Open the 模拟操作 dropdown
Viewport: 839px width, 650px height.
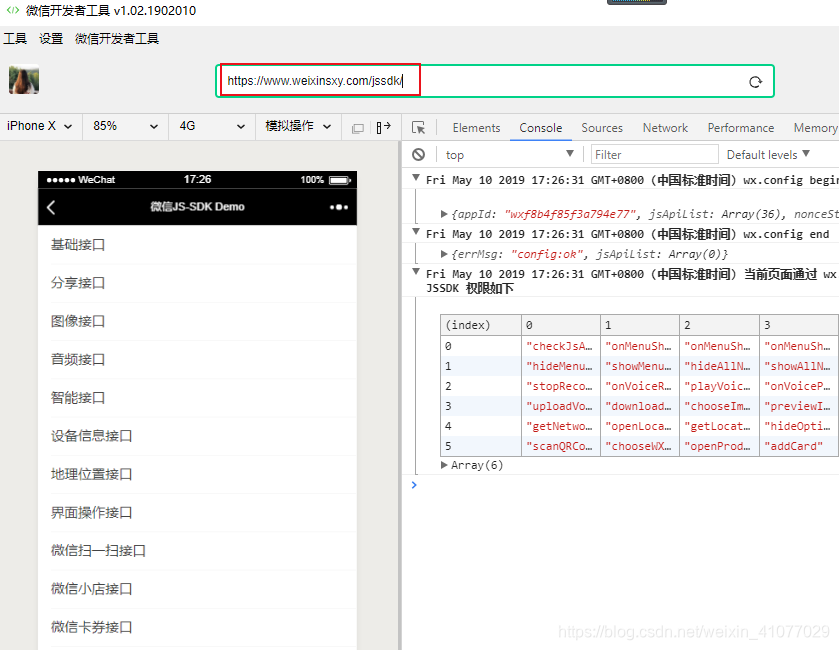pos(299,126)
